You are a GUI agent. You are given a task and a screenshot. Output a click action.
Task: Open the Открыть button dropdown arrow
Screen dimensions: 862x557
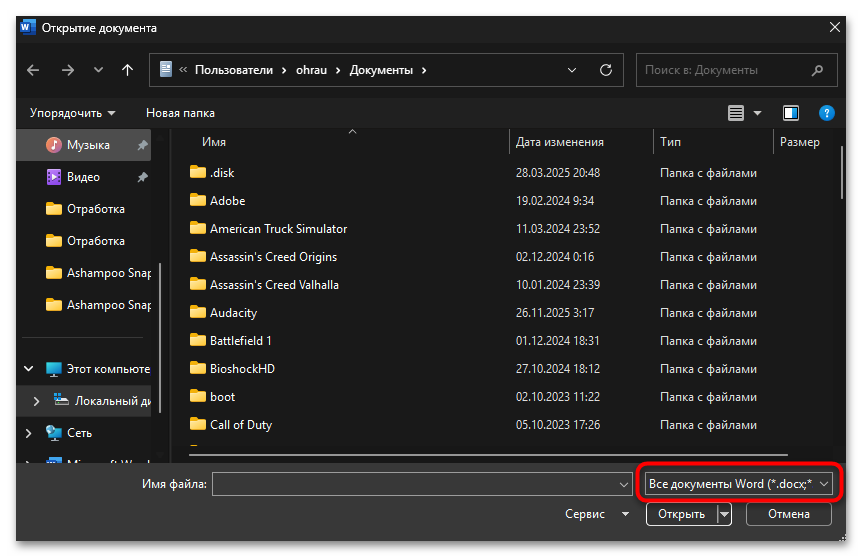724,514
